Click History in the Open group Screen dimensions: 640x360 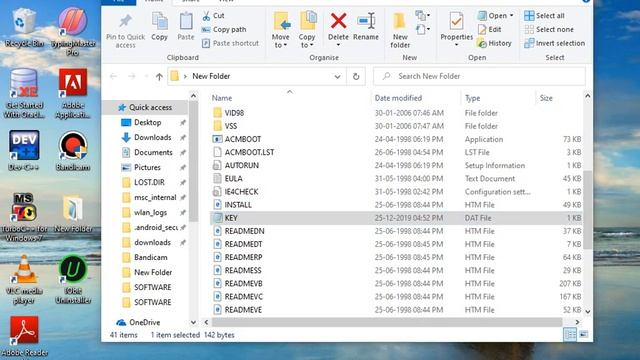pyautogui.click(x=494, y=43)
